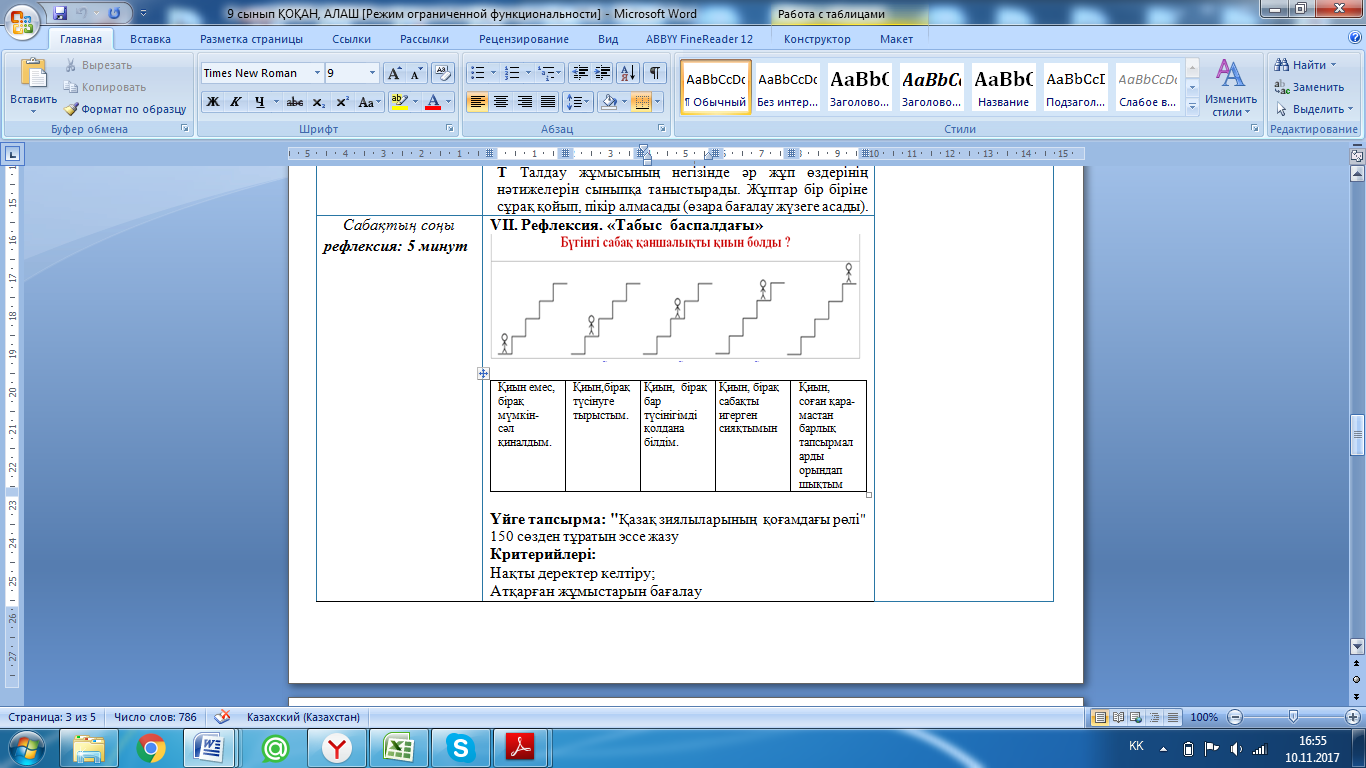Screen dimensions: 1366x768
Task: Click the Redo icon in title bar
Action: coord(114,14)
